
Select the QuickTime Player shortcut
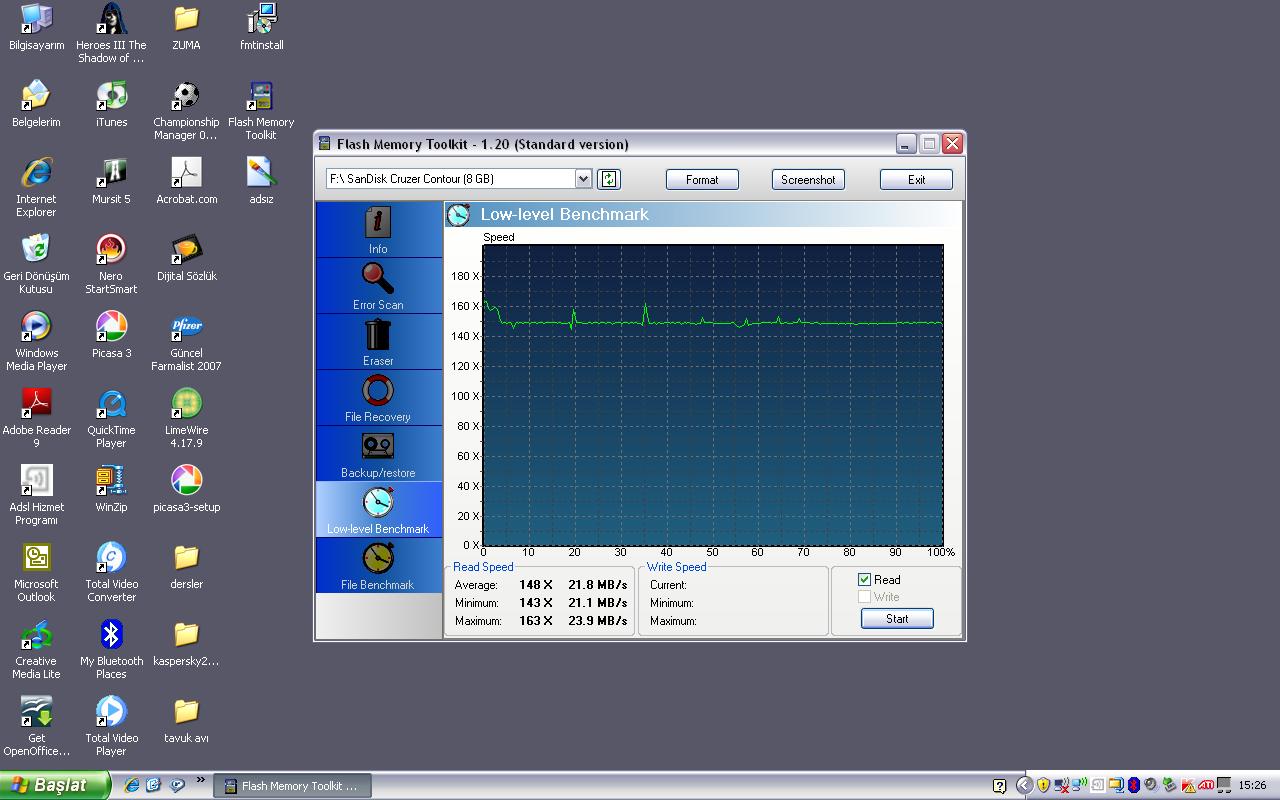[x=111, y=418]
